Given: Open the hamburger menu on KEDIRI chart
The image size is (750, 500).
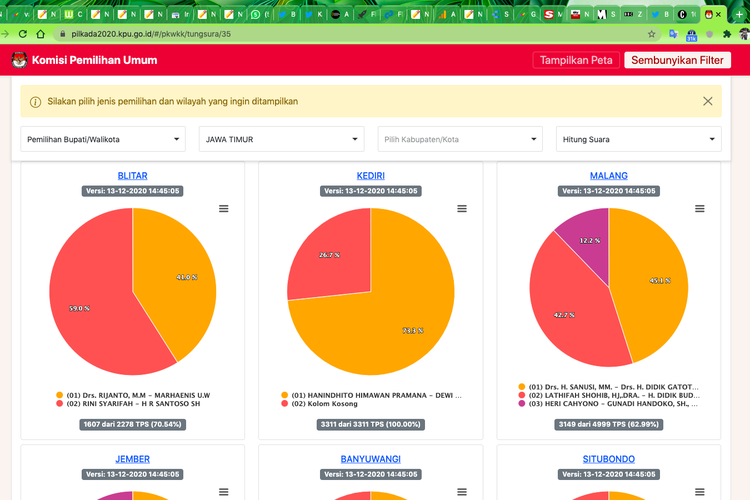Looking at the screenshot, I should pyautogui.click(x=462, y=208).
